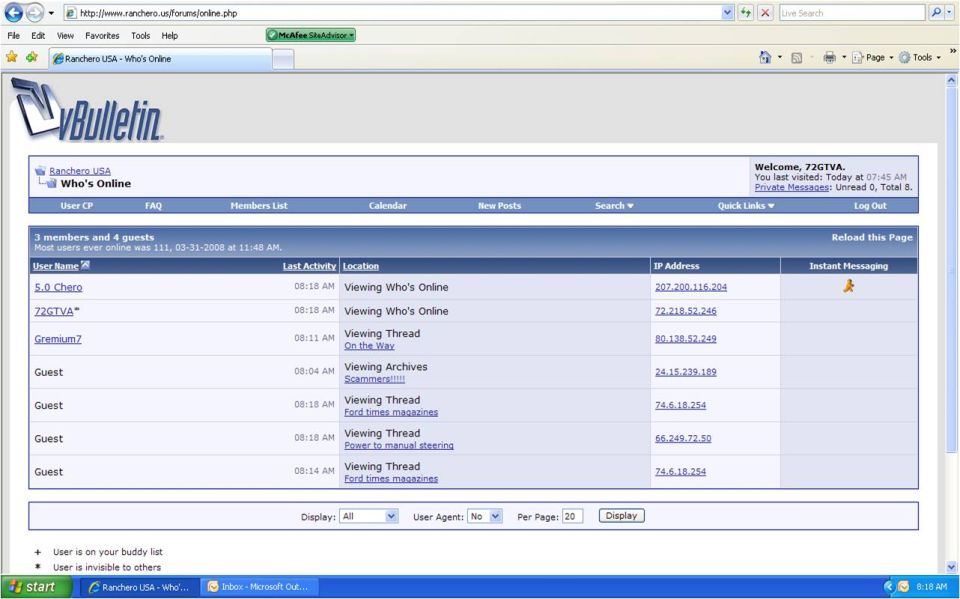Expand the Quick Links dropdown

pyautogui.click(x=746, y=206)
